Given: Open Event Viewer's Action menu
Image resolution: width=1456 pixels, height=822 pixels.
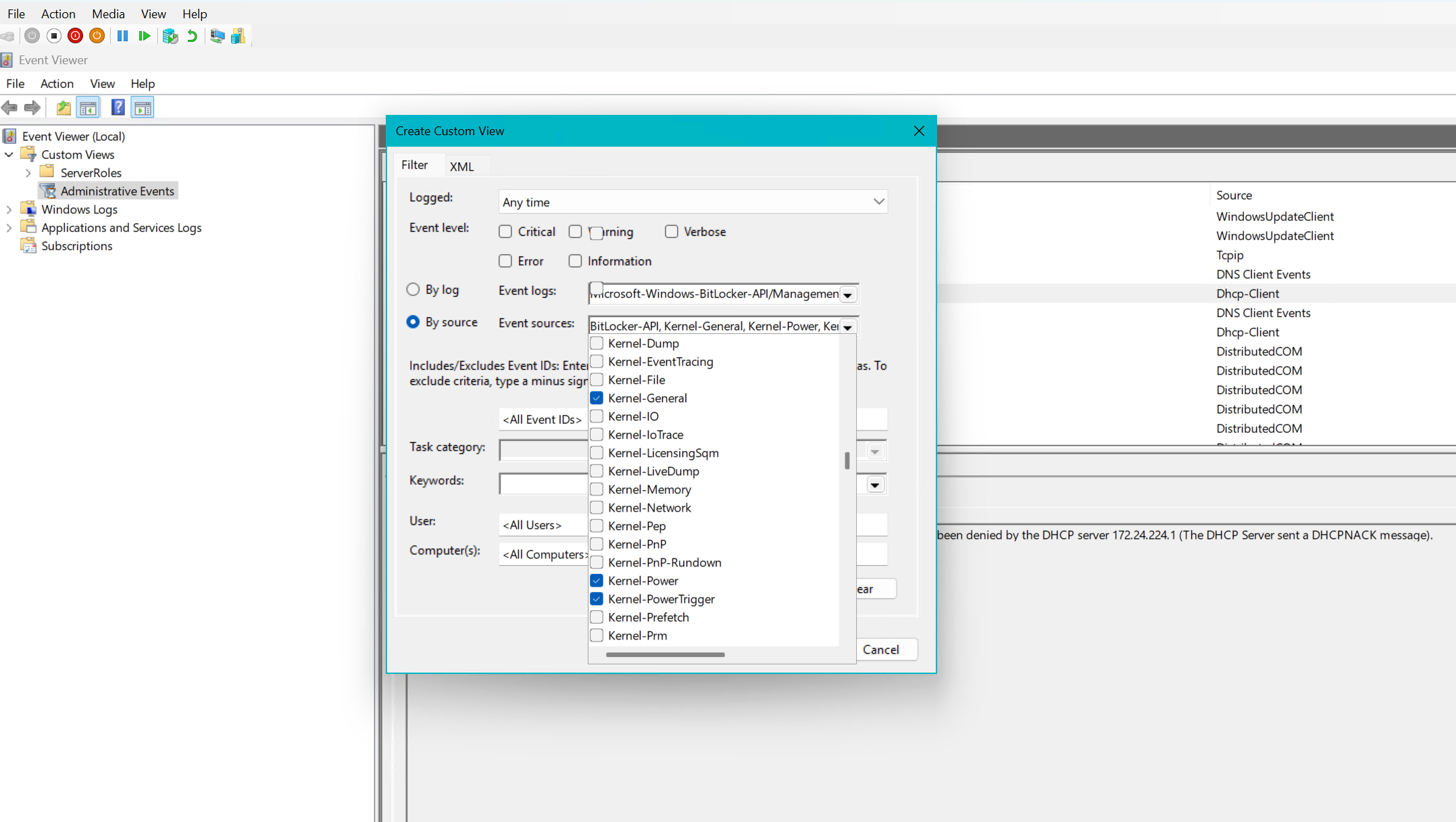Looking at the screenshot, I should click(57, 84).
